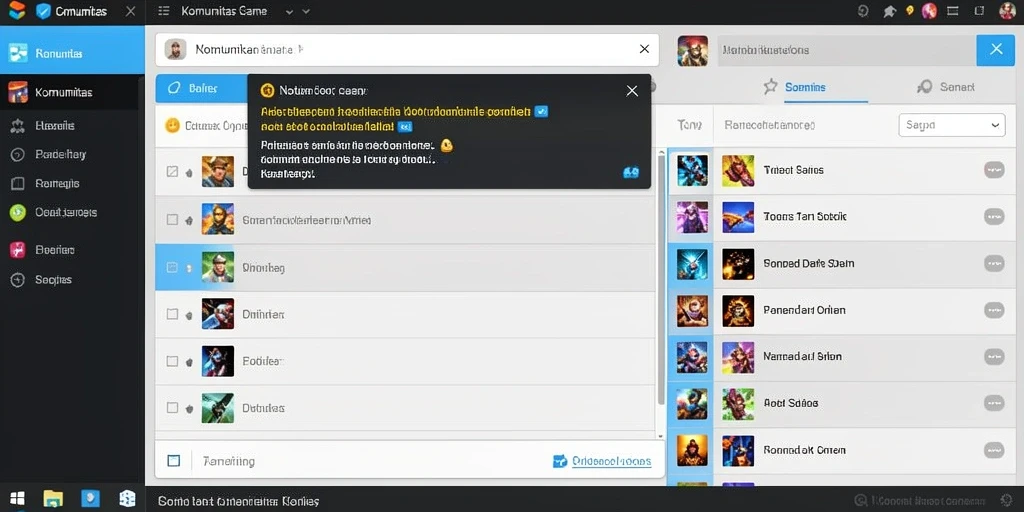Open the Windows Start button

[x=18, y=499]
